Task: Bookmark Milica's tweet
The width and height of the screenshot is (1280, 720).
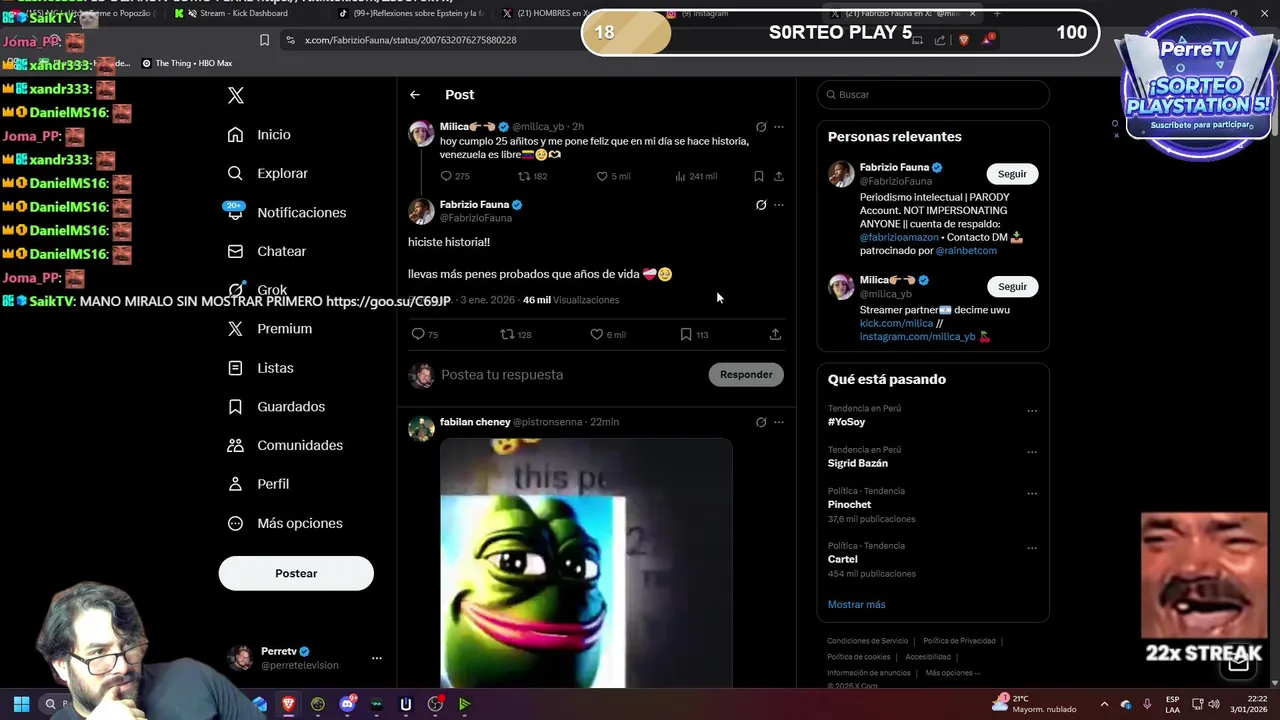Action: pos(758,176)
